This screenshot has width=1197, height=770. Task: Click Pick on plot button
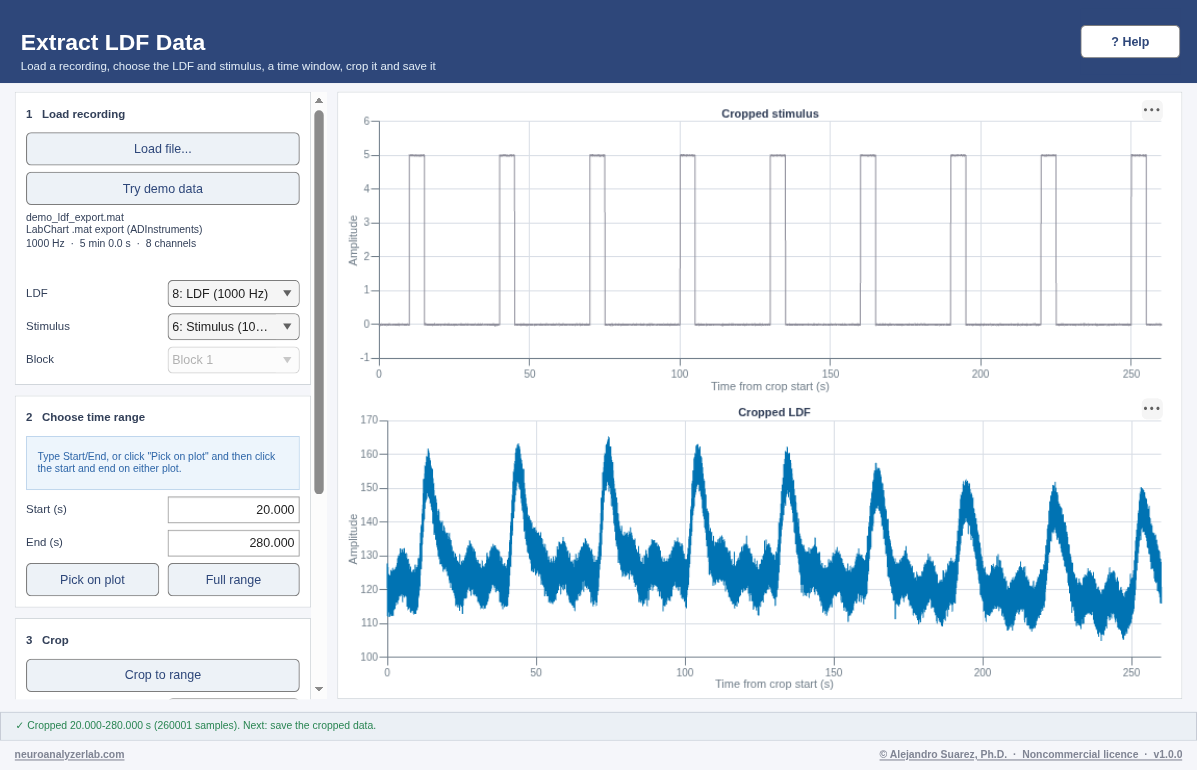[92, 580]
